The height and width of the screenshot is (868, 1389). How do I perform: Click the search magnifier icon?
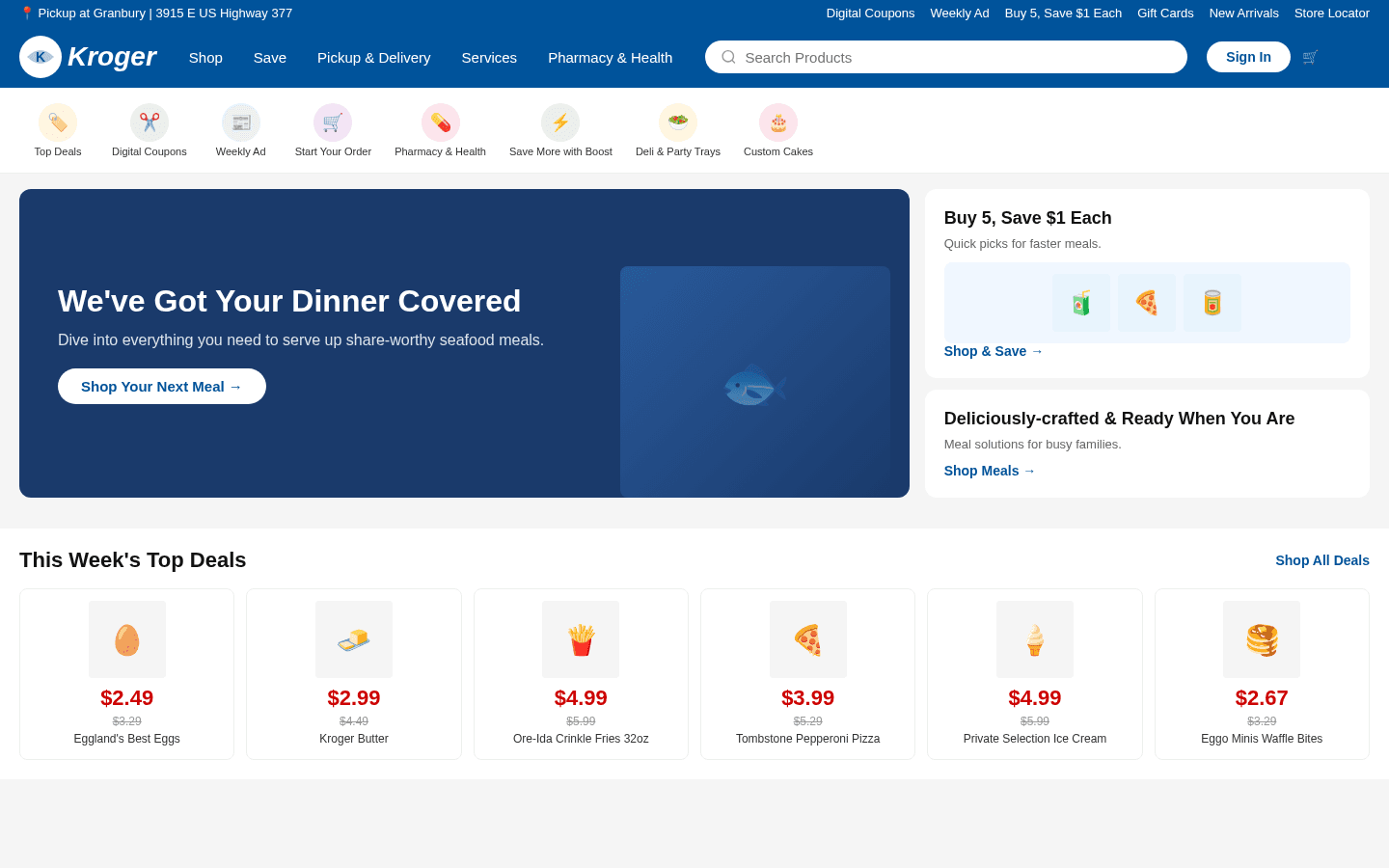coord(727,57)
